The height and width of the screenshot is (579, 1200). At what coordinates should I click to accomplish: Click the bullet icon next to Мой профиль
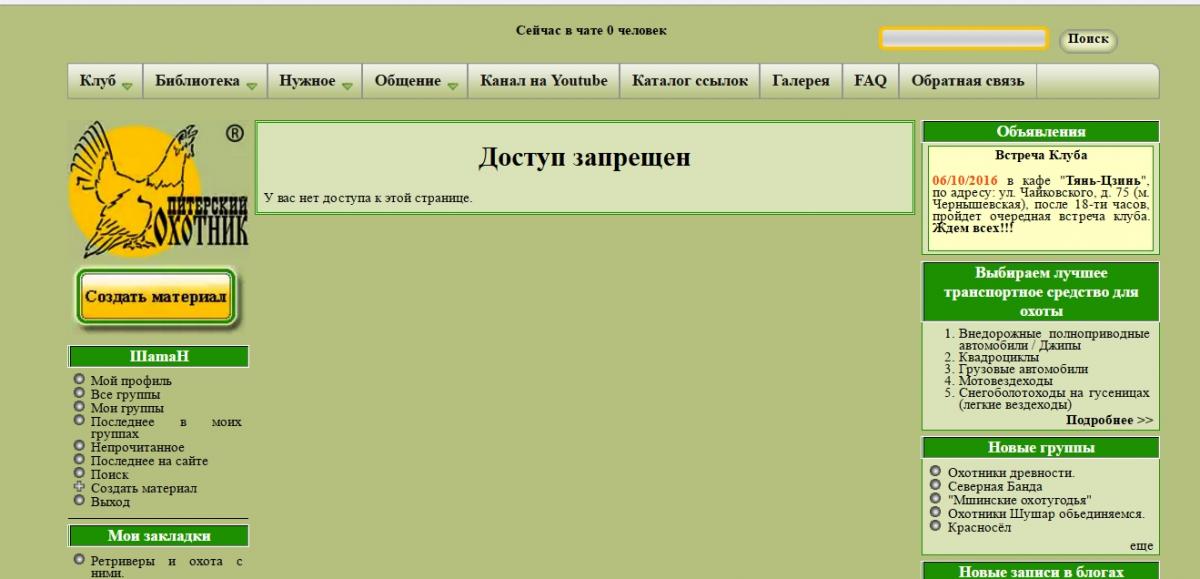[x=79, y=380]
